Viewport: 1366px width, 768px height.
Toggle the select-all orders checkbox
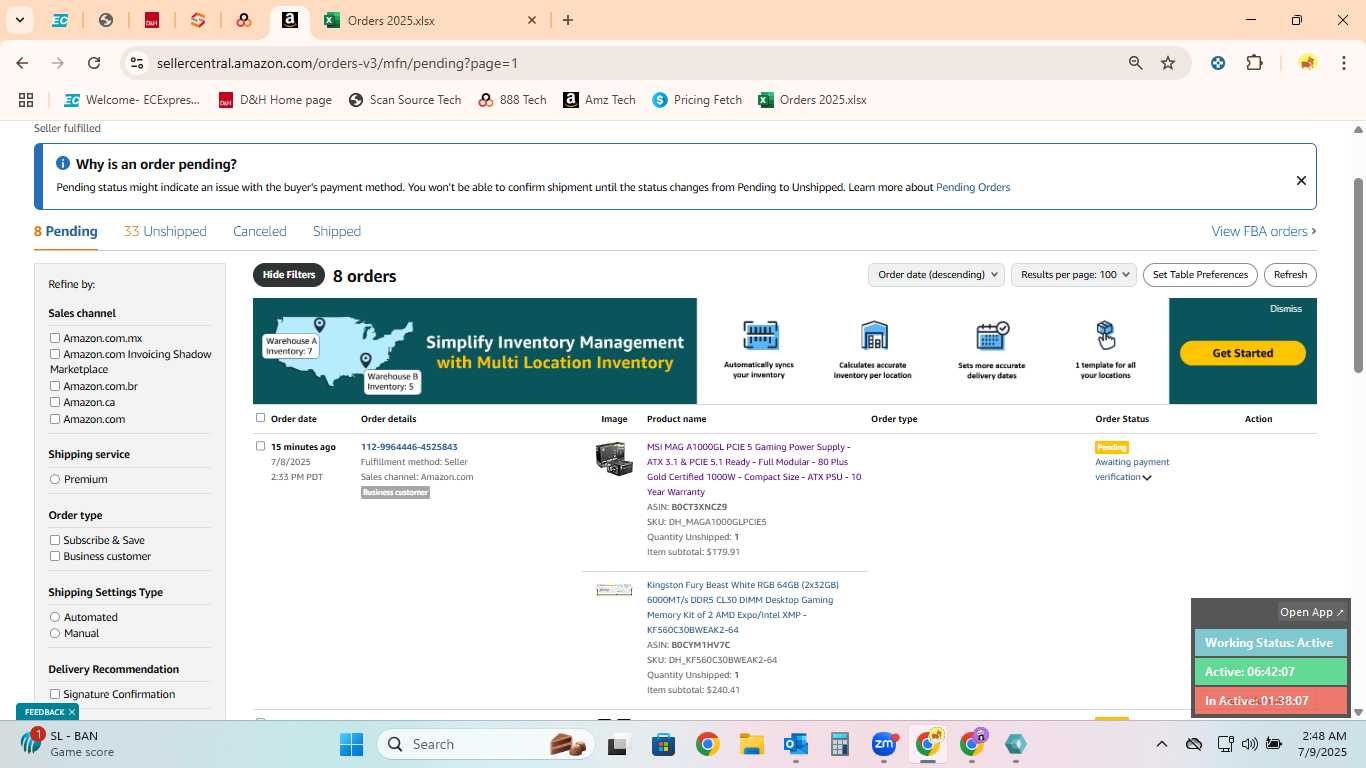coord(260,418)
